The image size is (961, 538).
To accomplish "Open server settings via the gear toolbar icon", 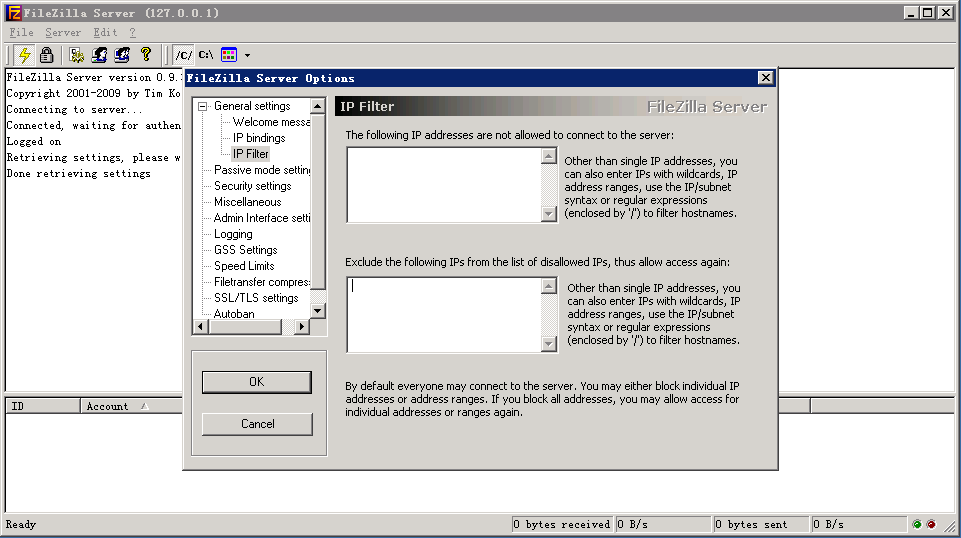I will 77,55.
